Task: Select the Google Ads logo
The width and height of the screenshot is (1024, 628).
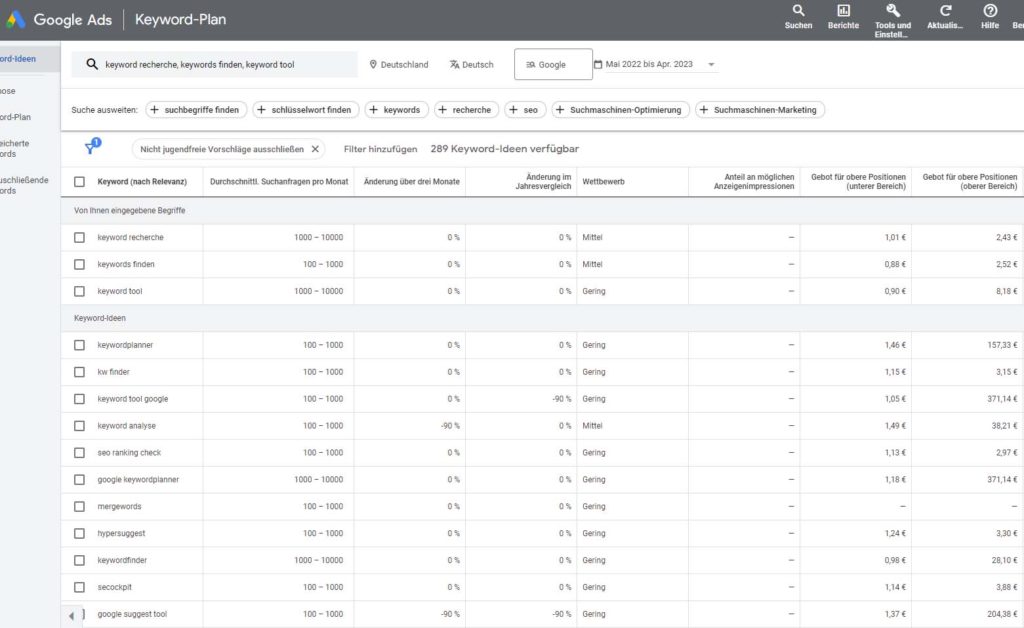Action: [16, 18]
